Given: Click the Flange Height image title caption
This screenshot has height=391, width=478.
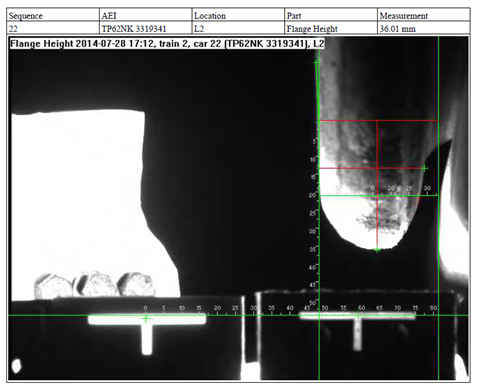Looking at the screenshot, I should click(x=167, y=44).
